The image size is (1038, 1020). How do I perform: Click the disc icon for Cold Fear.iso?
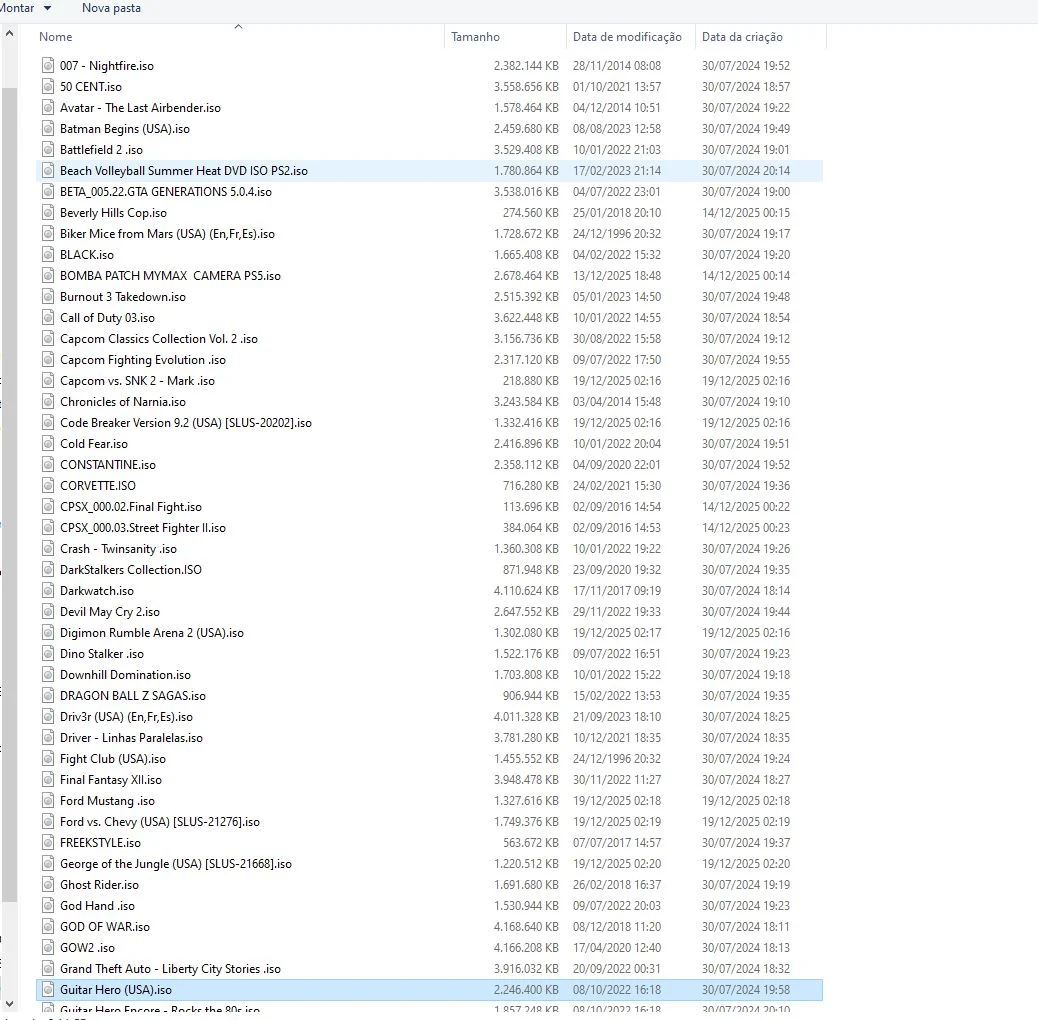(x=48, y=443)
